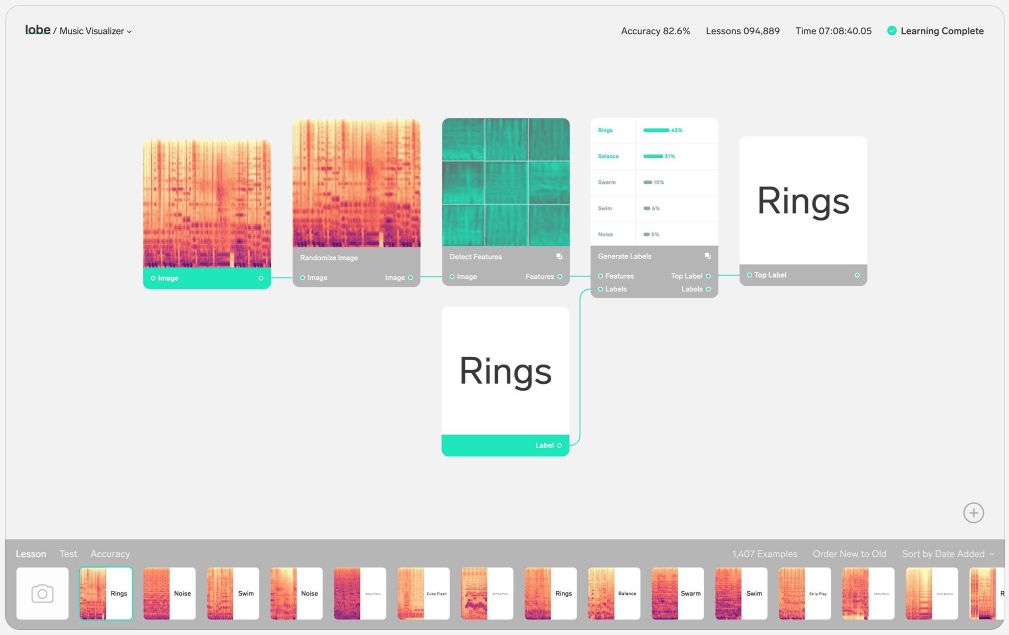This screenshot has height=635, width=1009.
Task: Click the Rings prediction confidence bar
Action: click(x=656, y=130)
